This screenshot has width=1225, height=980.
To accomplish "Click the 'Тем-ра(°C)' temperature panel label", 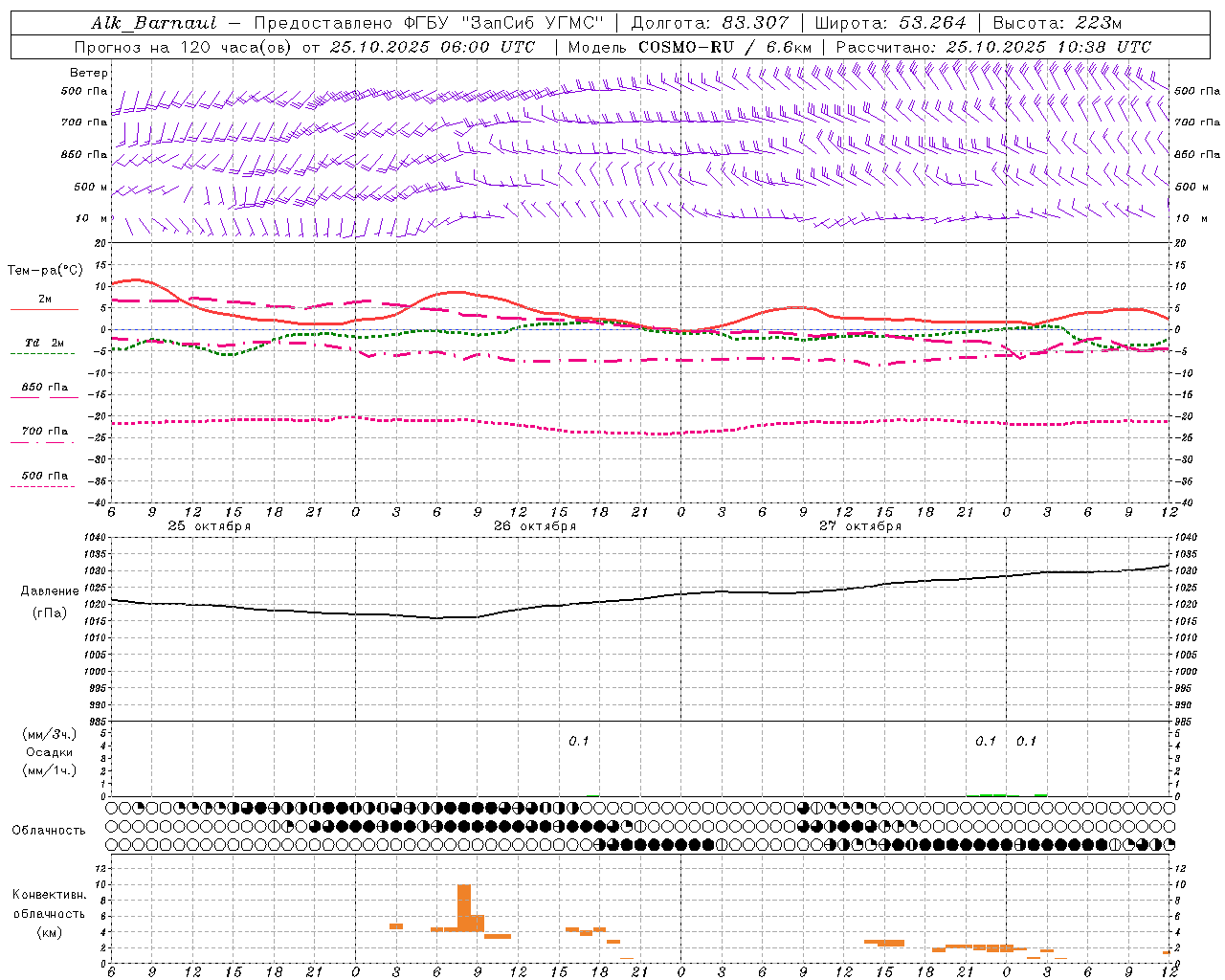I will click(x=45, y=271).
